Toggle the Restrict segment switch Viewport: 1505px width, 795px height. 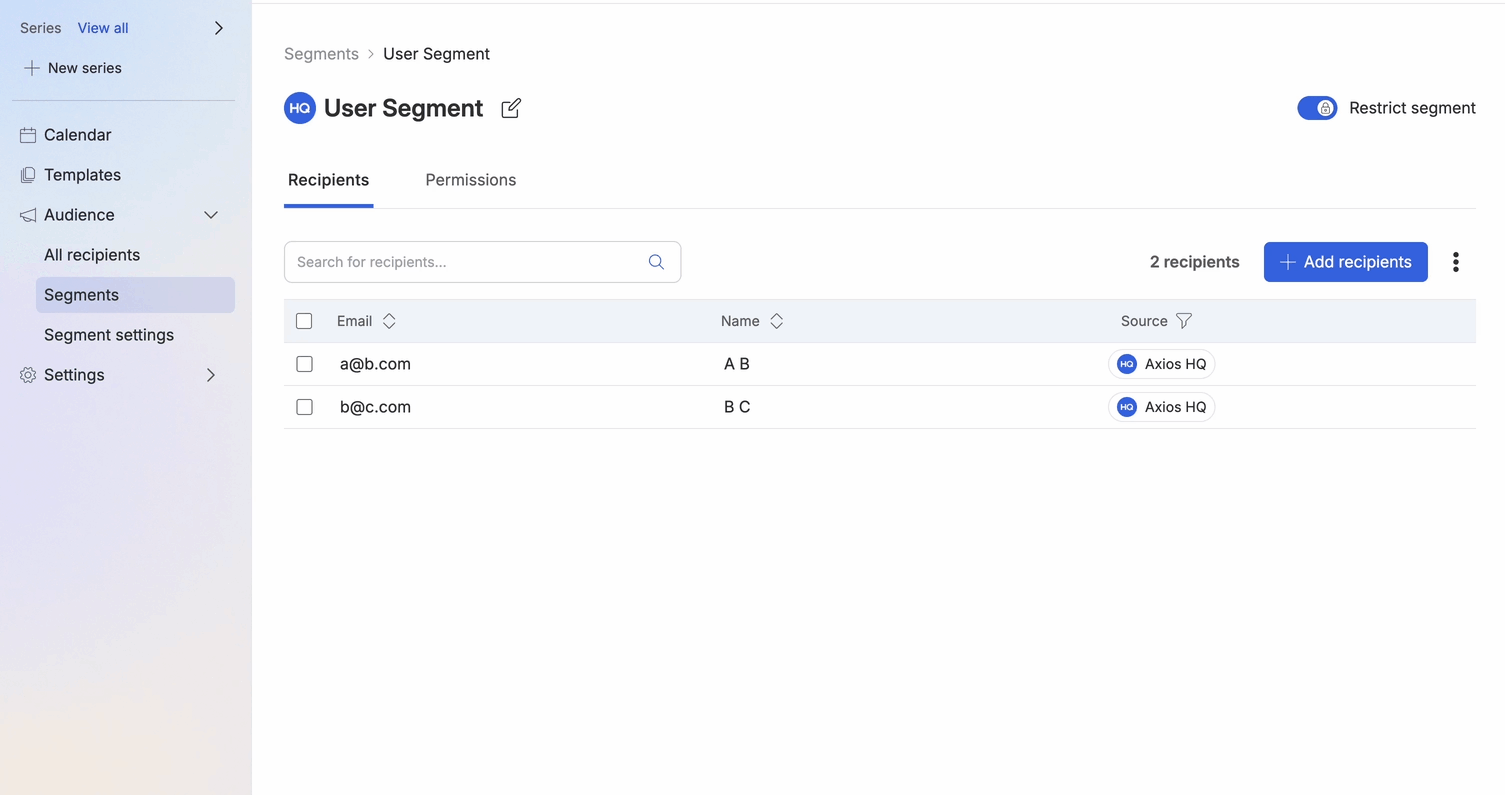click(x=1317, y=108)
